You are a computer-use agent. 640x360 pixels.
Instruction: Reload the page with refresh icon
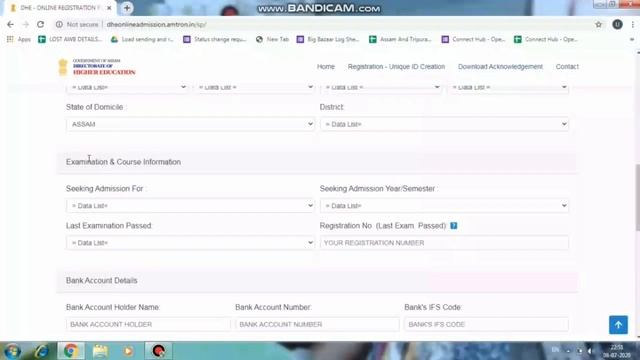click(x=40, y=24)
